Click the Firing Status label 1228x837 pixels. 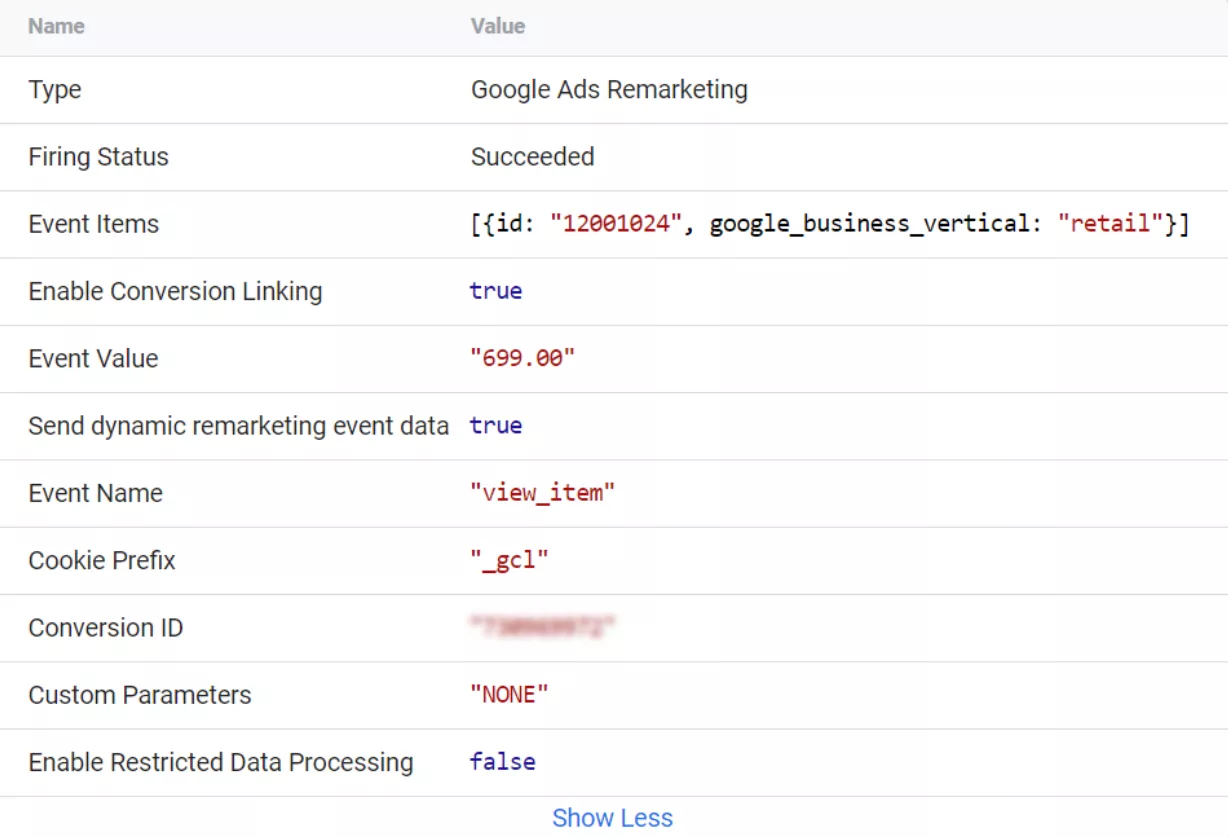click(98, 157)
